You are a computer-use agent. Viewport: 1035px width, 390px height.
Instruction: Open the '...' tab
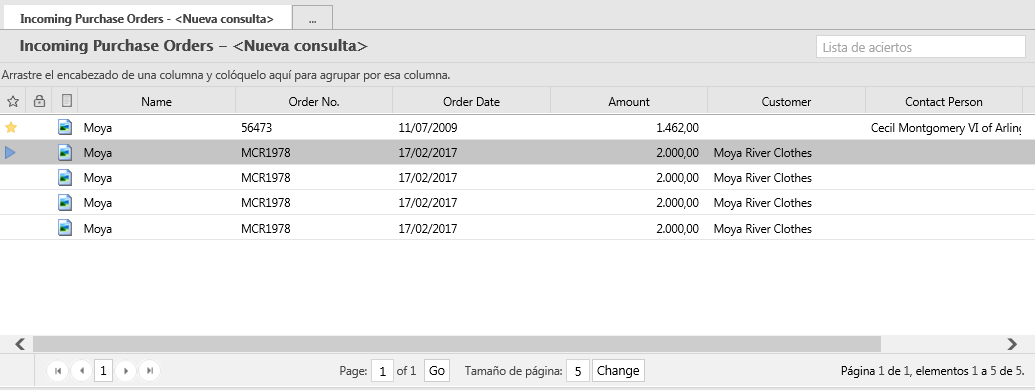(312, 18)
